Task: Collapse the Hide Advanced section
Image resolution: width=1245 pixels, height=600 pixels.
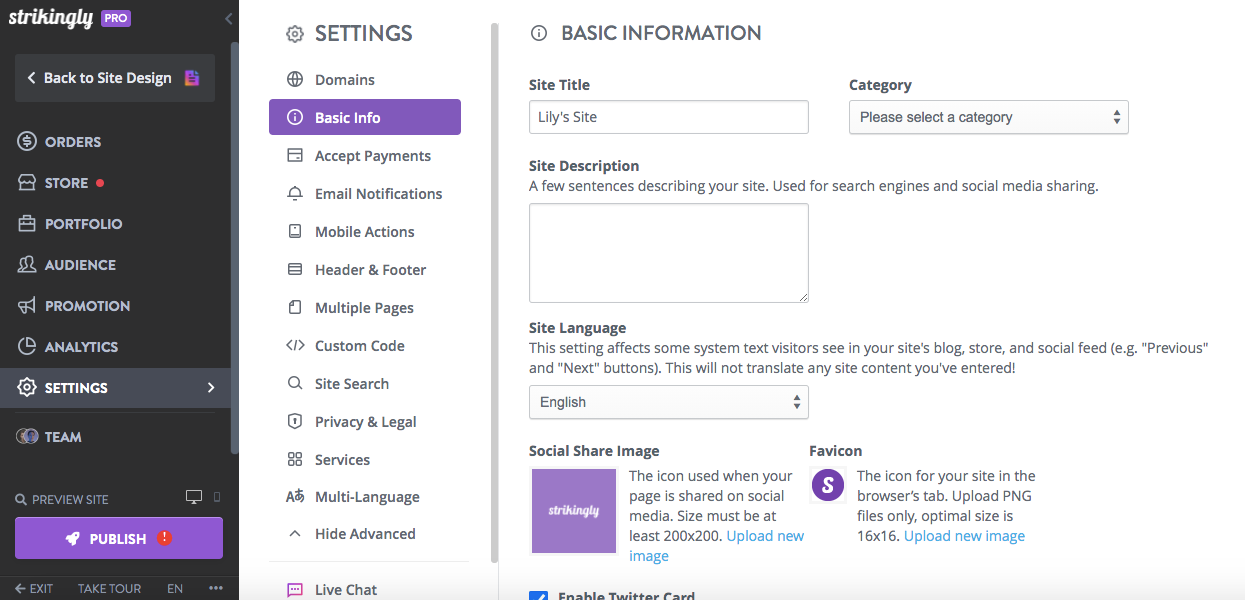Action: tap(365, 533)
